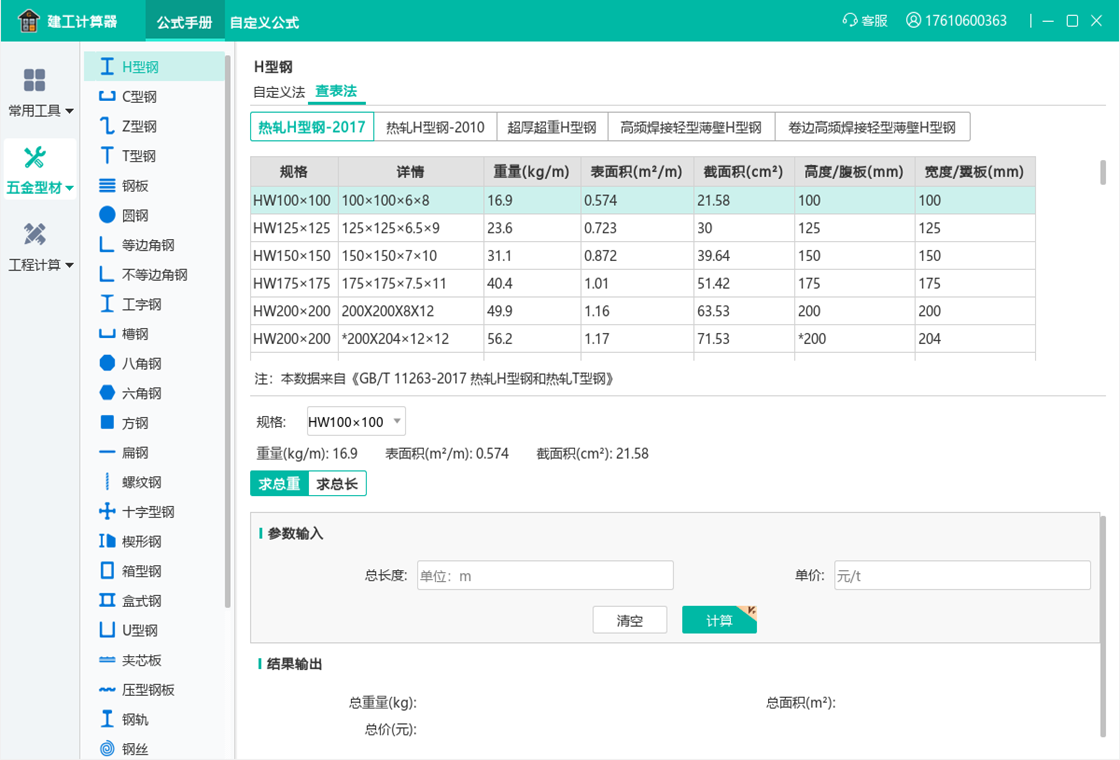
Task: Choose the 箱型钢 box icon
Action: coord(106,571)
